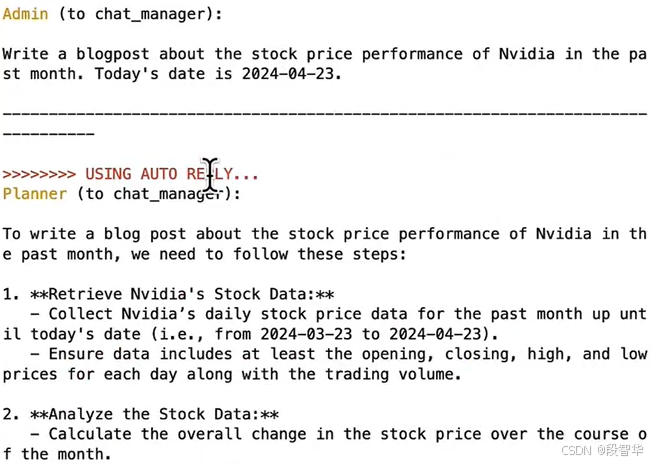Click the '**Retrieve Nvidia's Stock Data:**' heading
Screen dimensions: 652x464
[x=182, y=294]
